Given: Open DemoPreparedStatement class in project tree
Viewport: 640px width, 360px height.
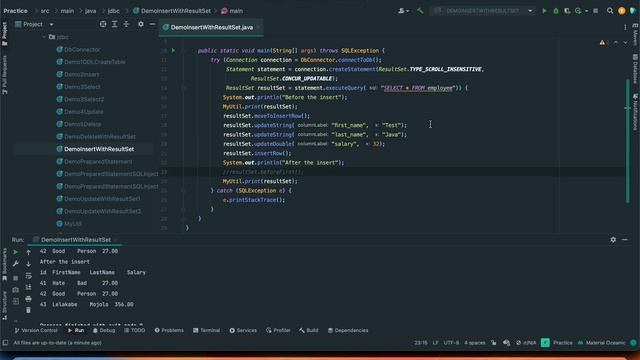Looking at the screenshot, I should pos(98,162).
